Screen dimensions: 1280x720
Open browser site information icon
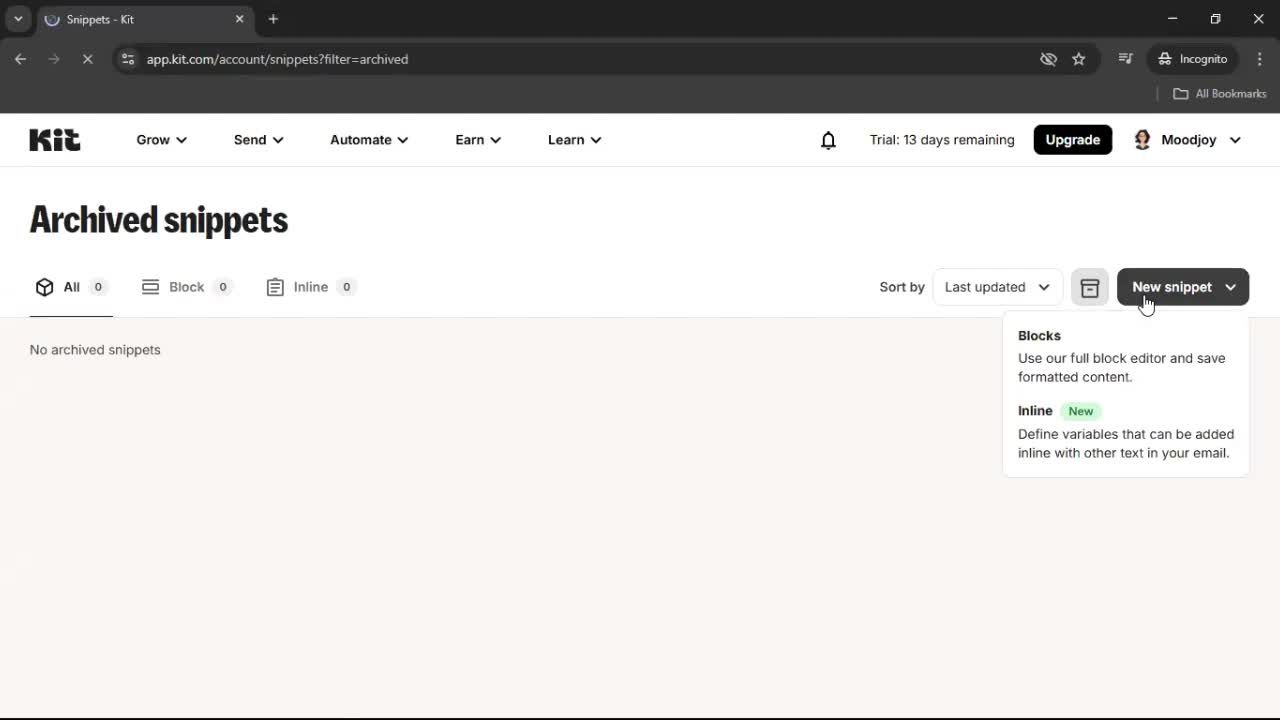coord(128,59)
